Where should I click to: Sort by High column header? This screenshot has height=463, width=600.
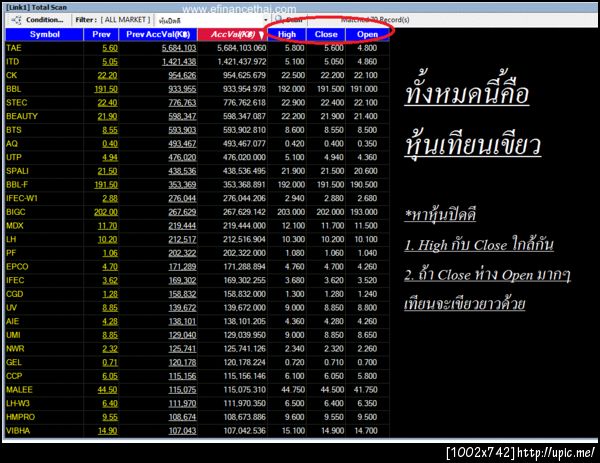click(287, 34)
